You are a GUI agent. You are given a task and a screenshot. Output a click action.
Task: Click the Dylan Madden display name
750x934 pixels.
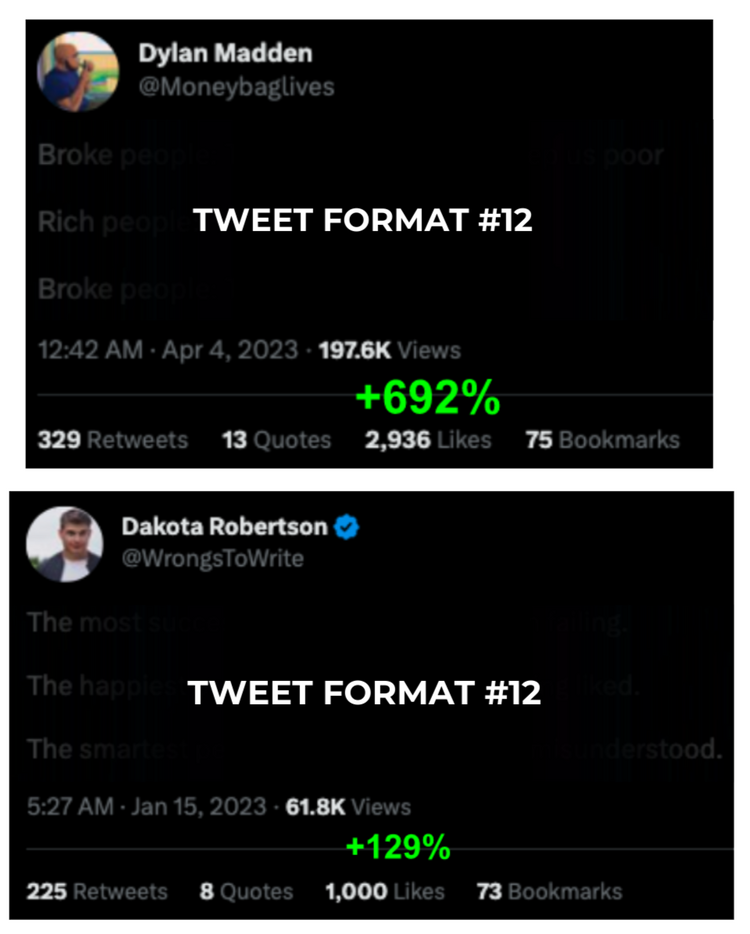point(225,54)
